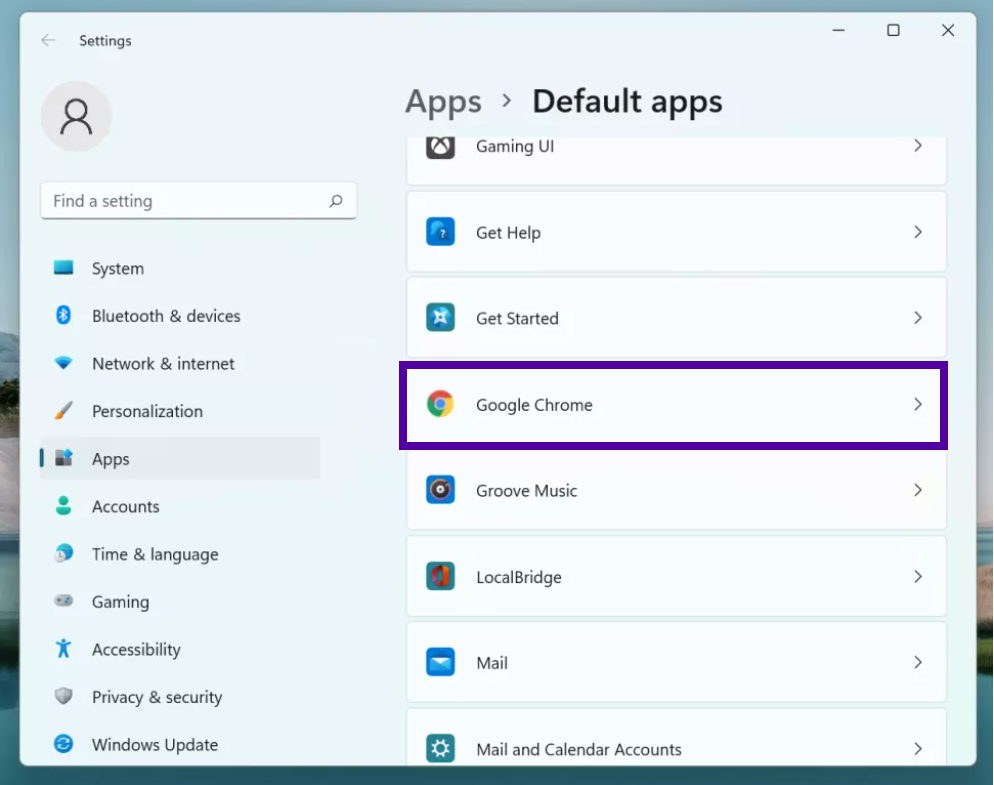Image resolution: width=994 pixels, height=785 pixels.
Task: Click the Get Started app icon
Action: [x=440, y=318]
